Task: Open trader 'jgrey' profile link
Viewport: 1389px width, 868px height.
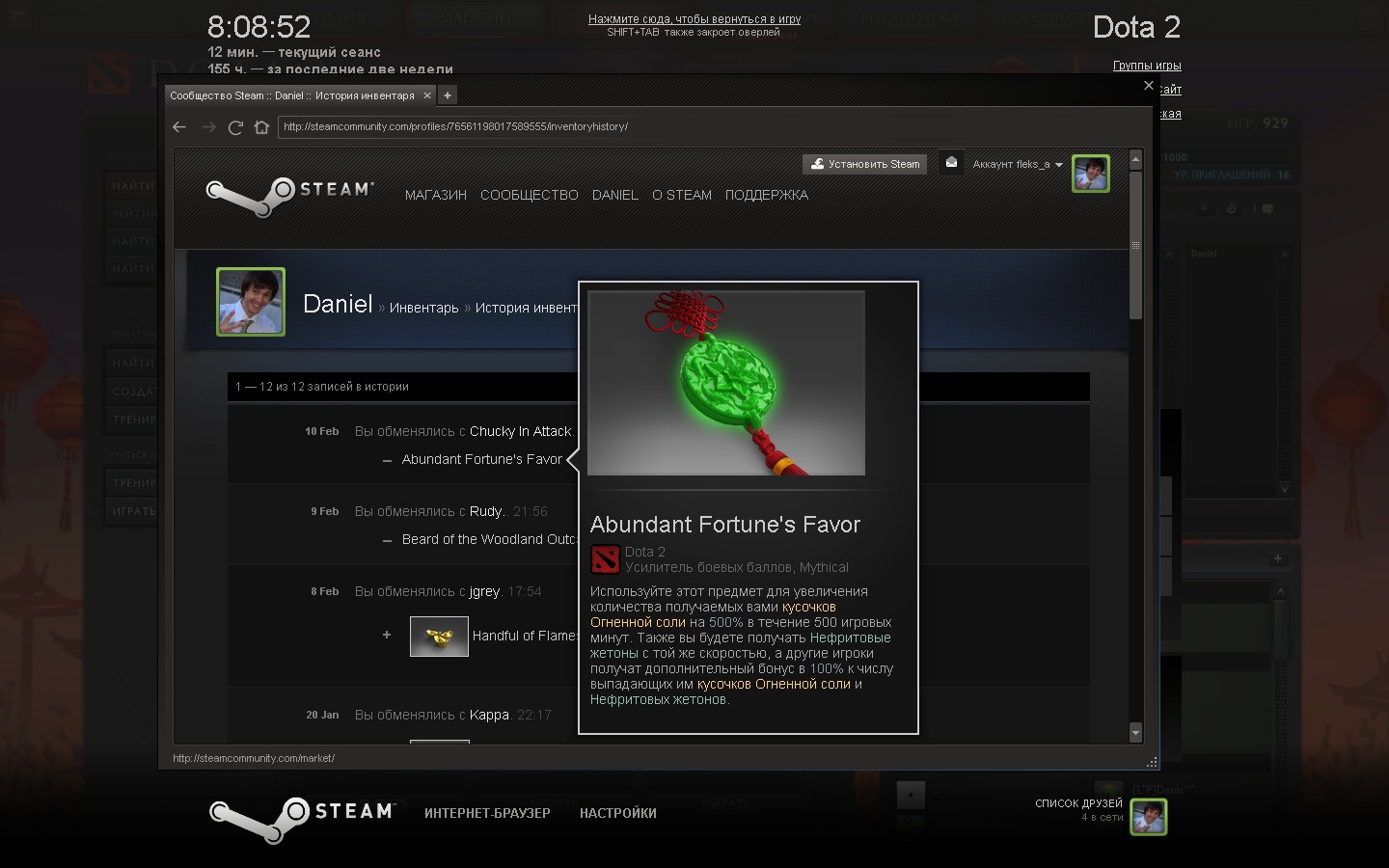Action: tap(484, 591)
